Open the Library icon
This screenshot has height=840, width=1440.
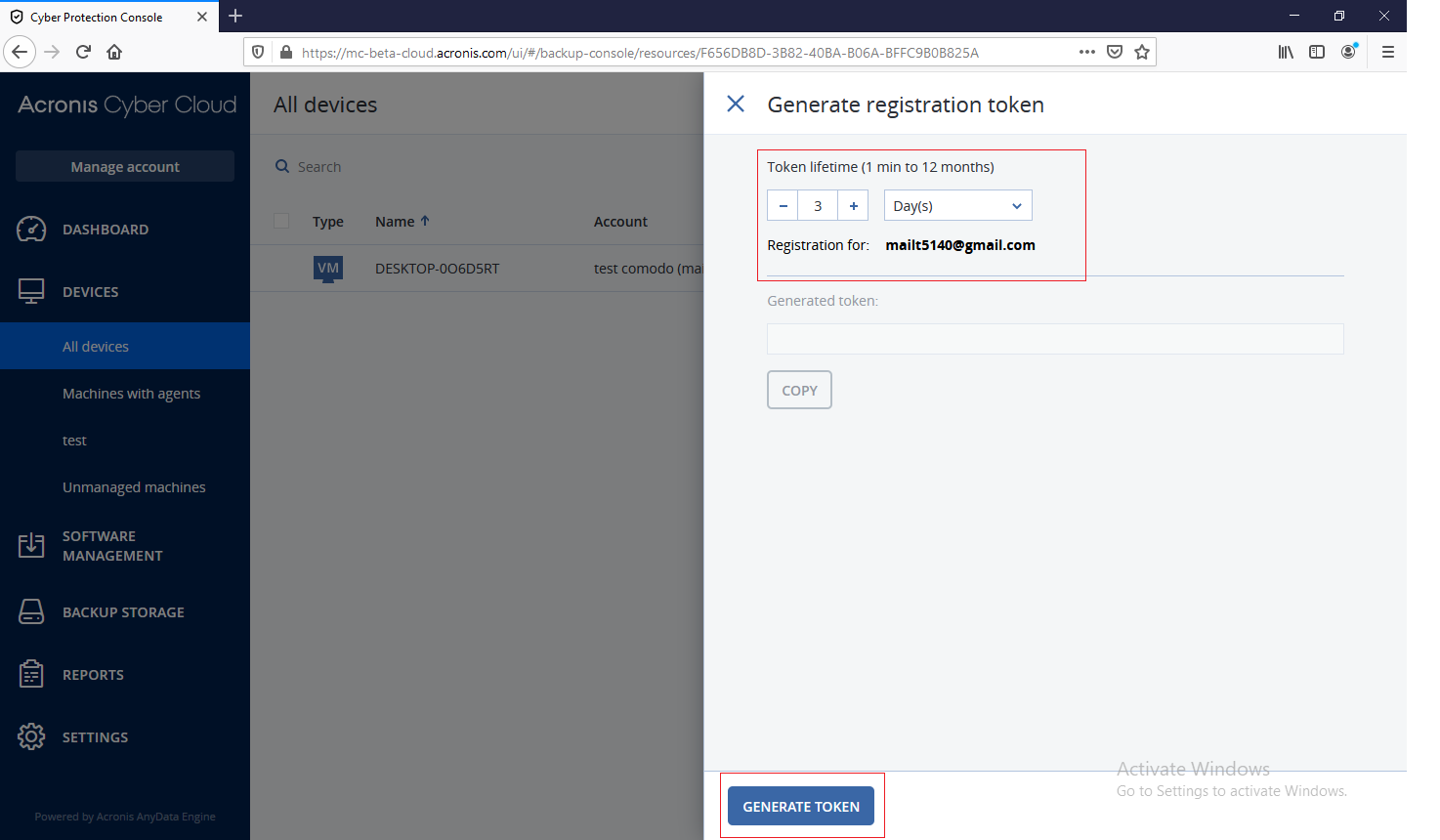click(1286, 52)
